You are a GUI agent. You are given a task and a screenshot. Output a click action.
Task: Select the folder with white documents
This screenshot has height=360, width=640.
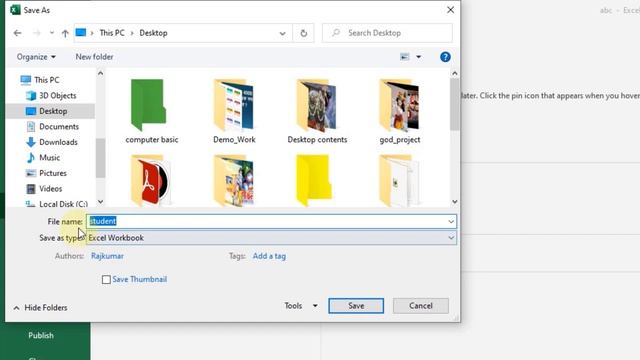399,180
